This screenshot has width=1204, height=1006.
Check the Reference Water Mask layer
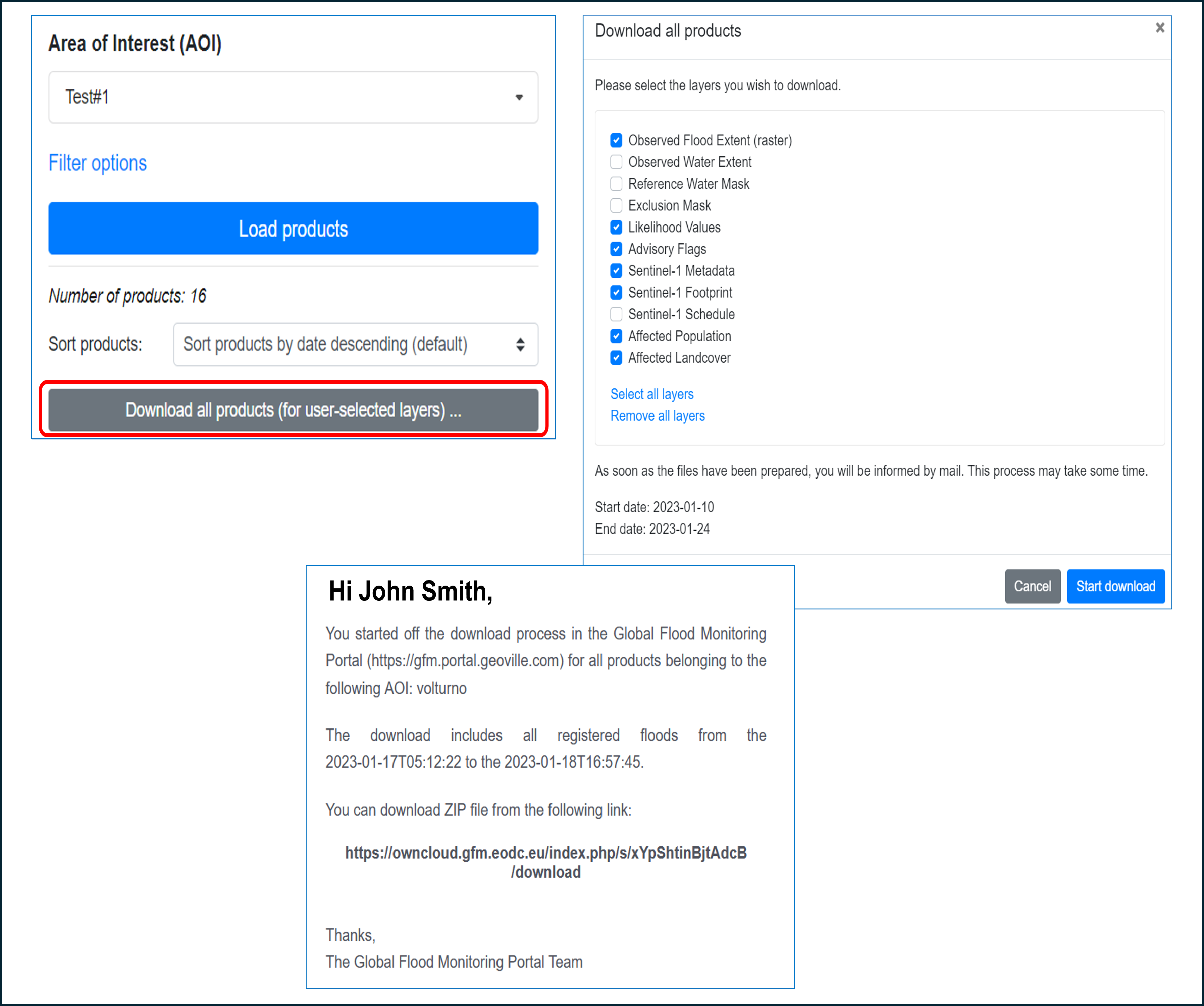click(616, 184)
